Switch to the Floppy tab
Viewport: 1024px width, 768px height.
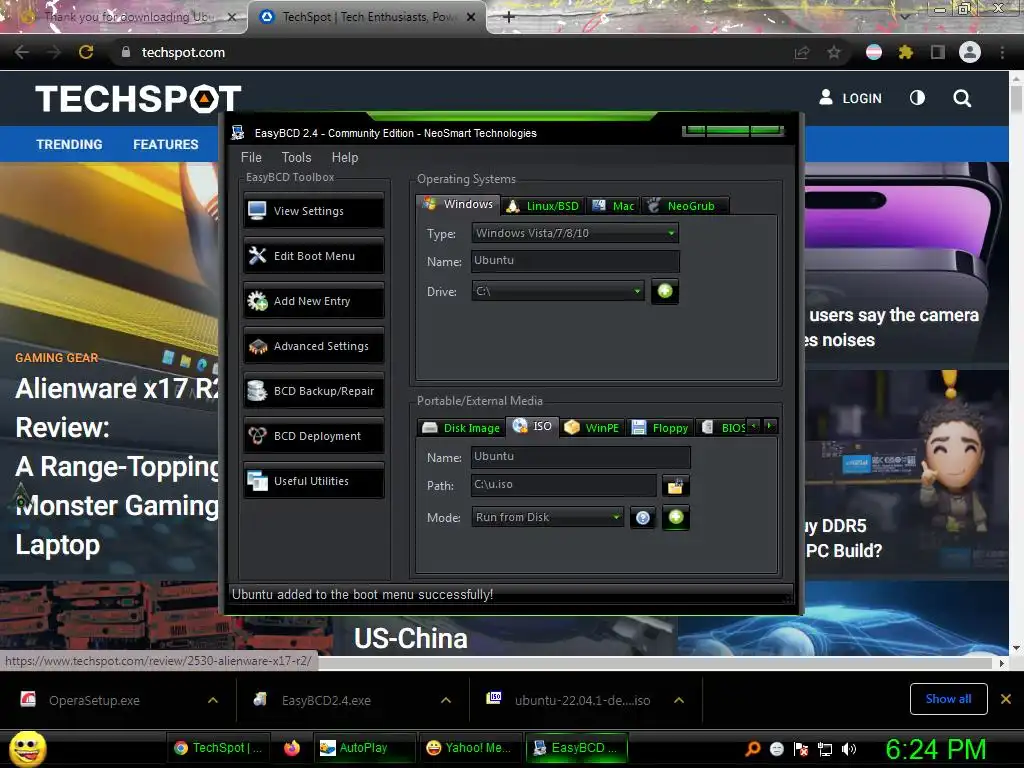pyautogui.click(x=660, y=428)
